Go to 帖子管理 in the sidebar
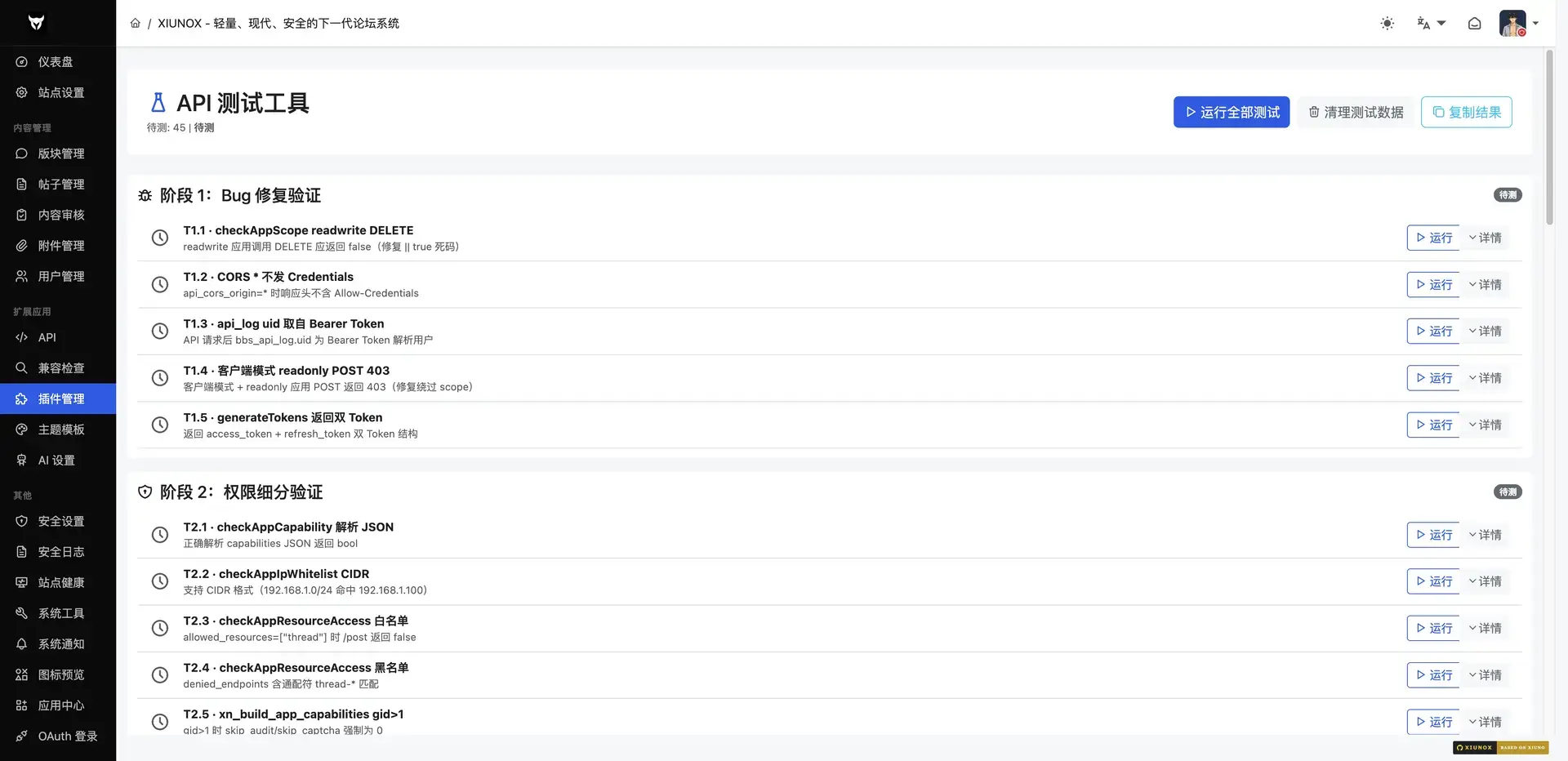Viewport: 1568px width, 761px height. coord(58,185)
